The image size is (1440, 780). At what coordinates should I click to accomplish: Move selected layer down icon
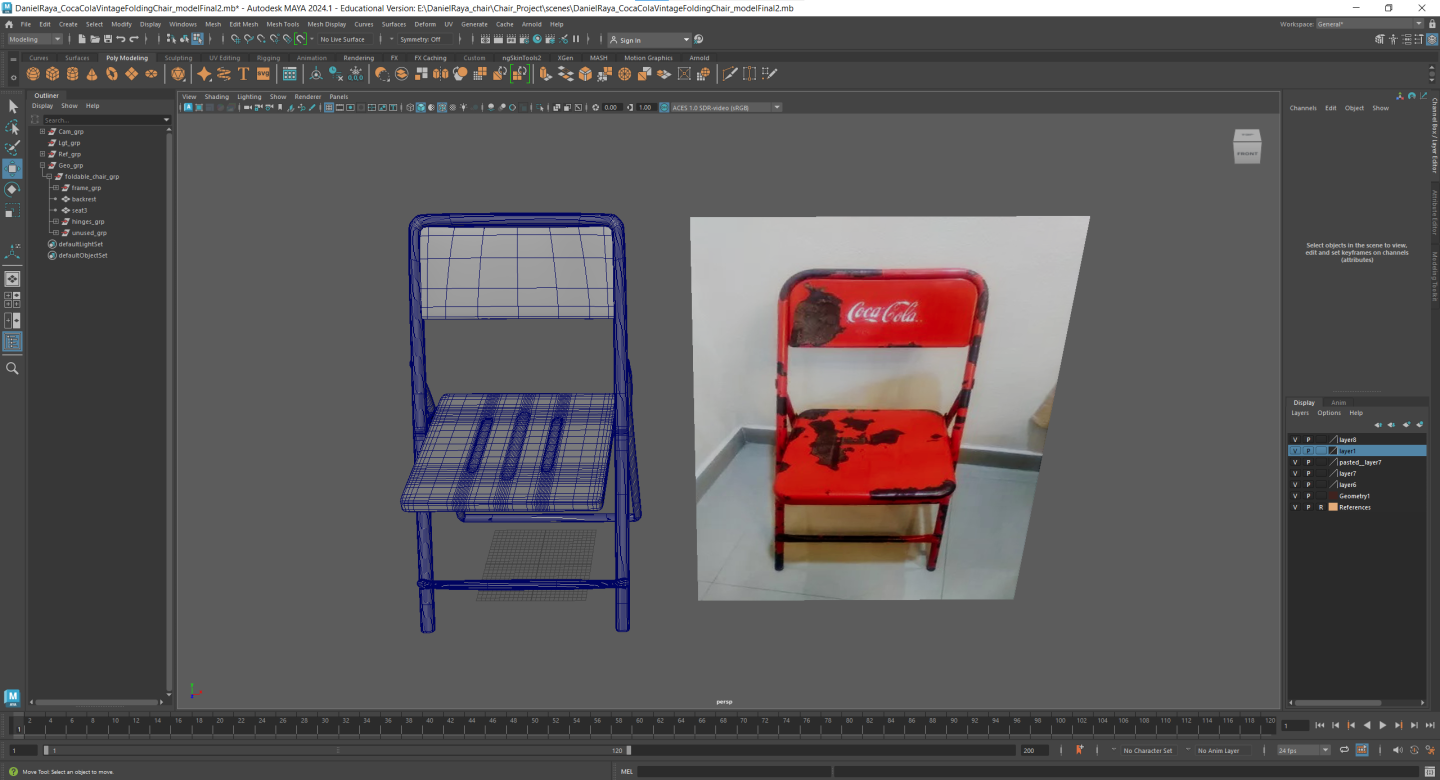pos(1392,425)
